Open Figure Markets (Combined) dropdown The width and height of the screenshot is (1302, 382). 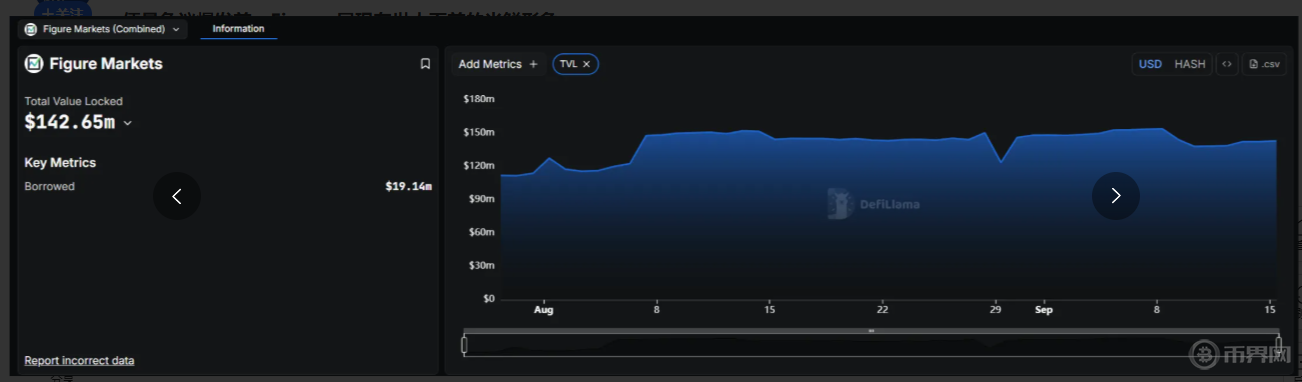click(103, 29)
